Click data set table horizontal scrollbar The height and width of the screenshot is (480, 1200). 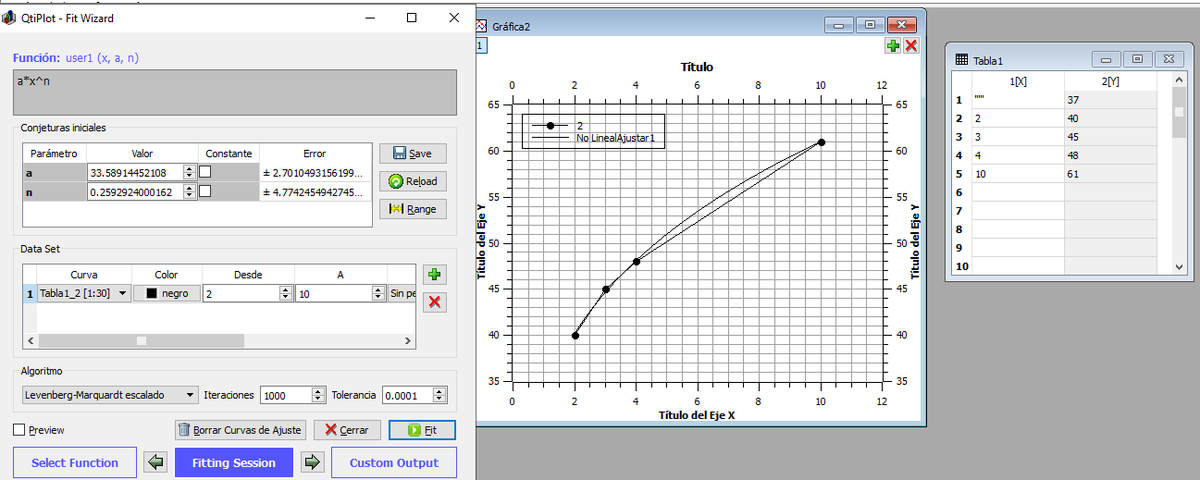point(218,341)
